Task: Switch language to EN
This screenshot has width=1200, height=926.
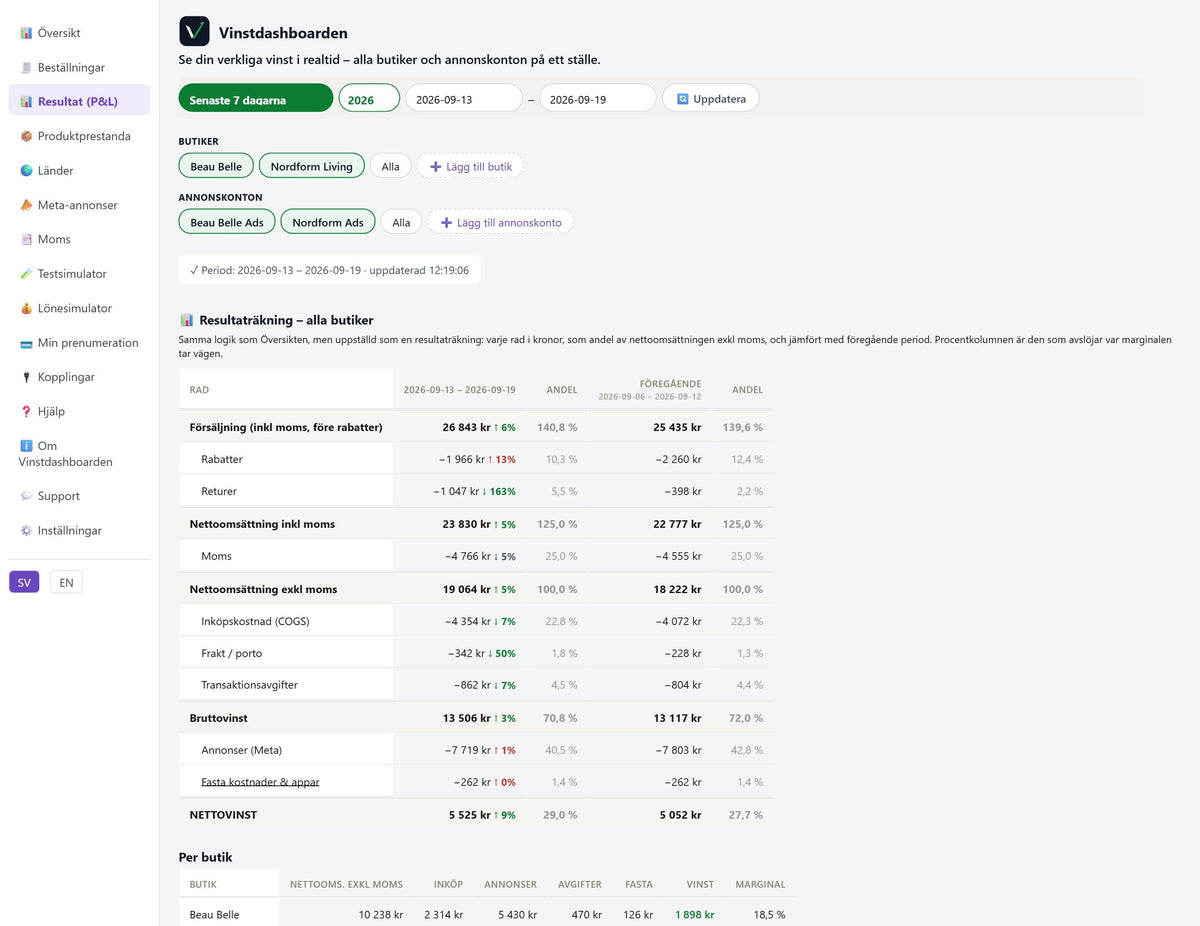Action: point(66,582)
